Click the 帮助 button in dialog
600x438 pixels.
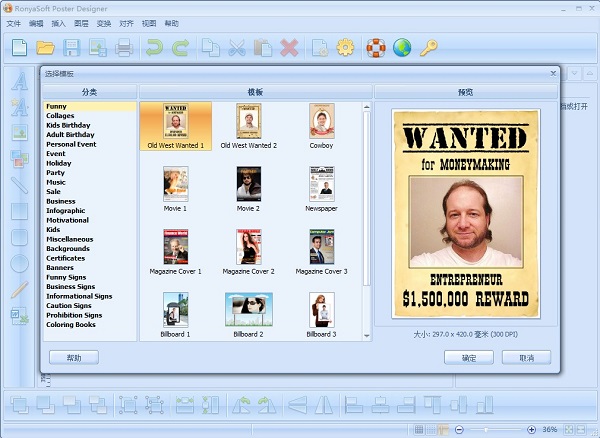pyautogui.click(x=73, y=357)
